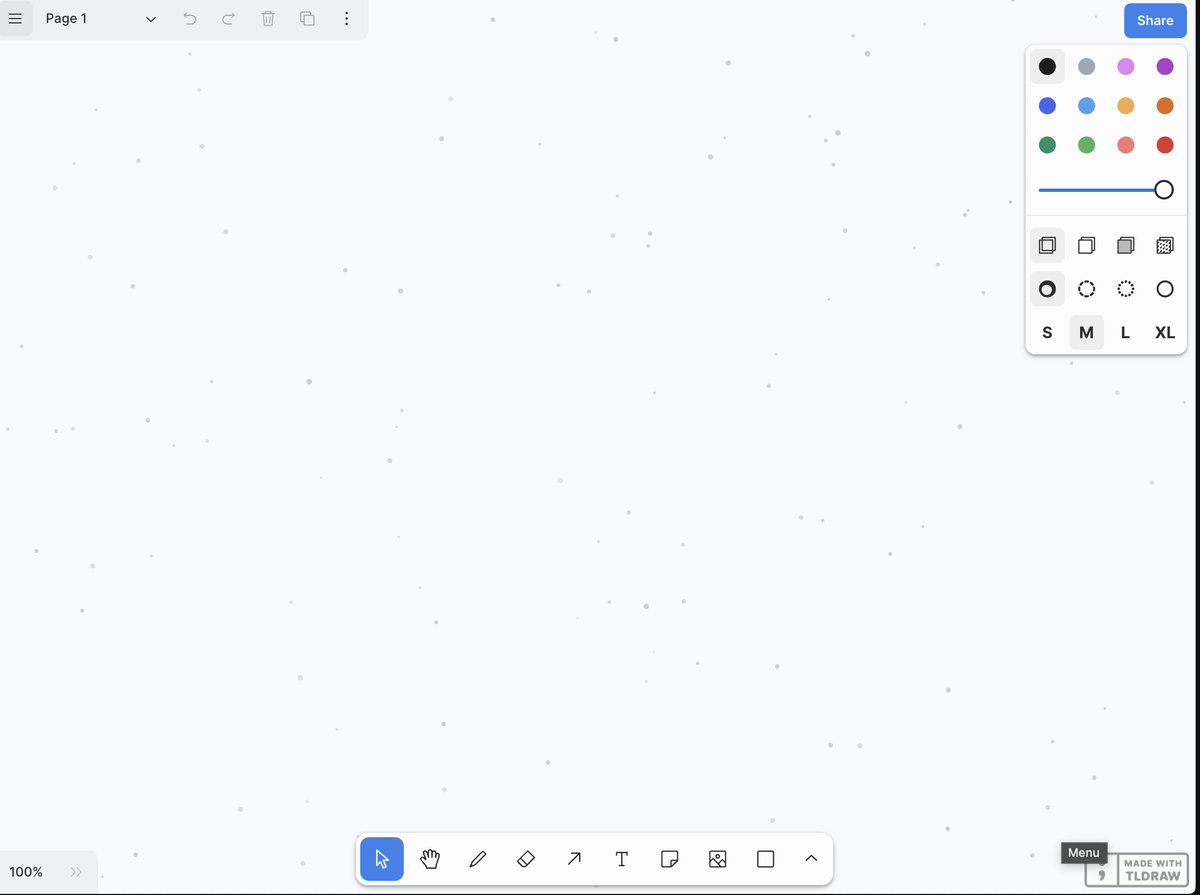Set size to XL
This screenshot has height=895, width=1200.
[1165, 333]
